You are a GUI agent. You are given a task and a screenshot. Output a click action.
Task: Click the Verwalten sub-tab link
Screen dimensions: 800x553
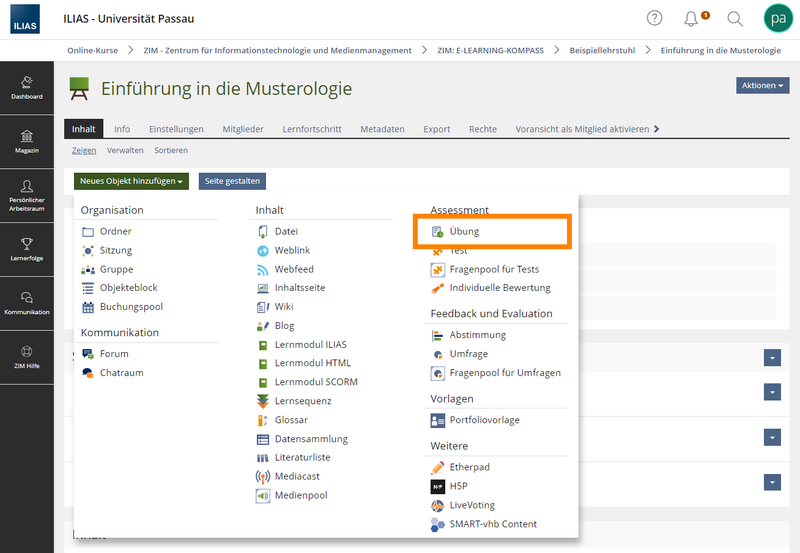pyautogui.click(x=125, y=150)
